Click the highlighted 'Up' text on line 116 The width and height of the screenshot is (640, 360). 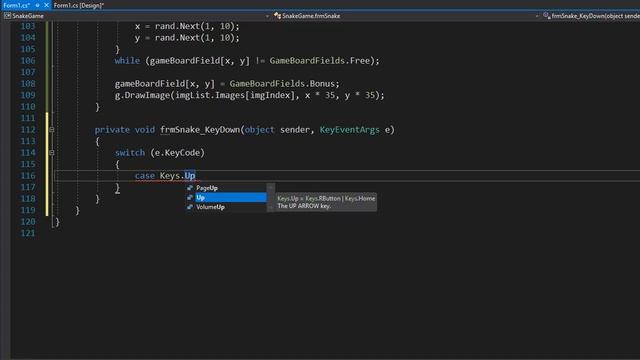tap(190, 176)
